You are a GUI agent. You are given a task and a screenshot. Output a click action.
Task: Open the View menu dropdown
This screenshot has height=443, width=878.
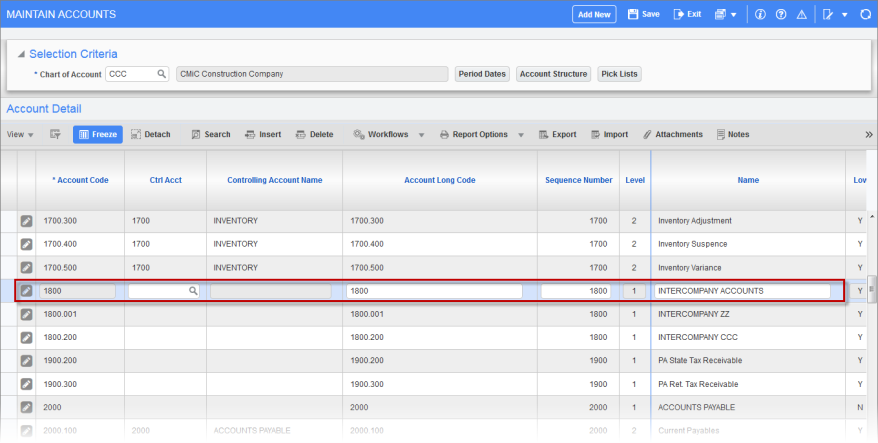pyautogui.click(x=20, y=134)
